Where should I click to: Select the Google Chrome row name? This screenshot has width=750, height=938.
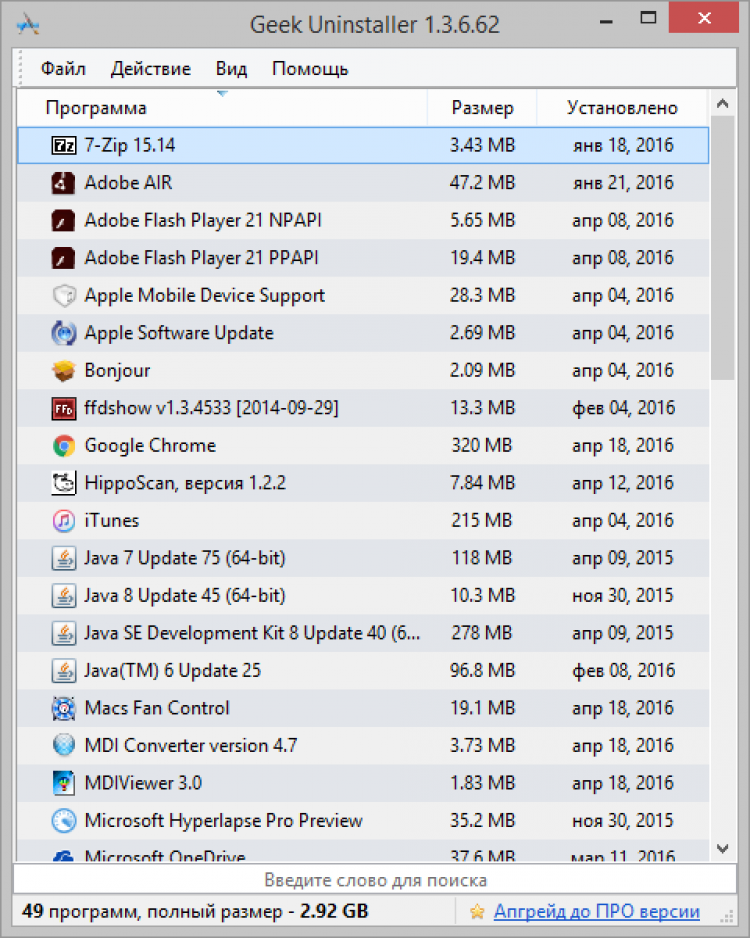(150, 446)
